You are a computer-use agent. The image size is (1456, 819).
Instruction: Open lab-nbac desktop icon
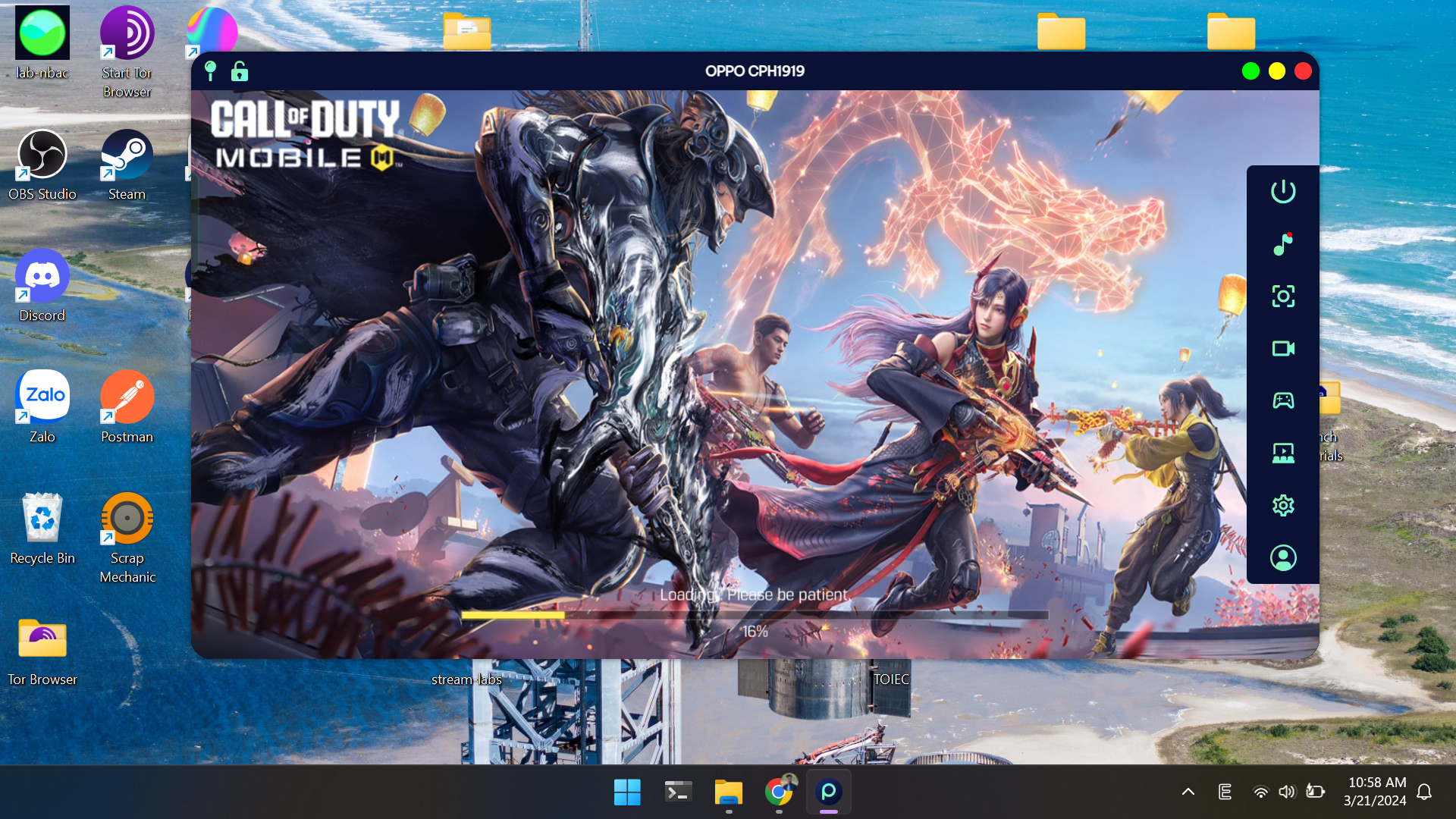(x=42, y=43)
